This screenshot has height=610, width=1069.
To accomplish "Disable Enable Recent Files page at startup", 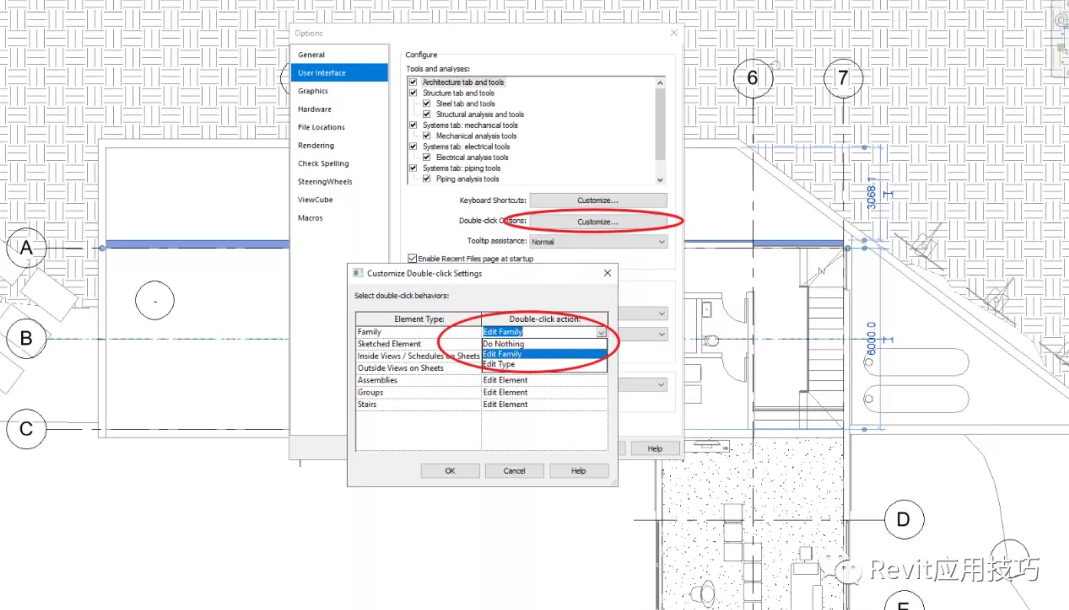I will [x=412, y=259].
